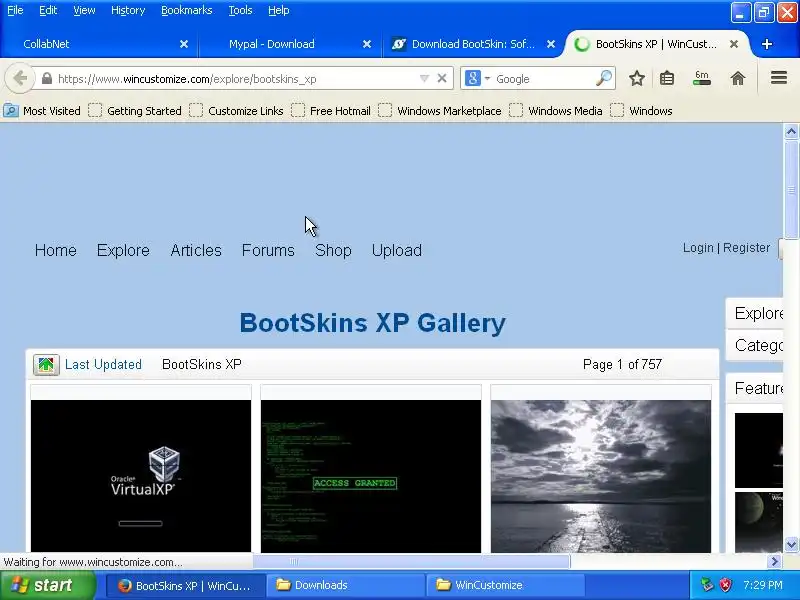The width and height of the screenshot is (800, 600).
Task: Click the horizontal scrollbar thumb
Action: (x=411, y=561)
